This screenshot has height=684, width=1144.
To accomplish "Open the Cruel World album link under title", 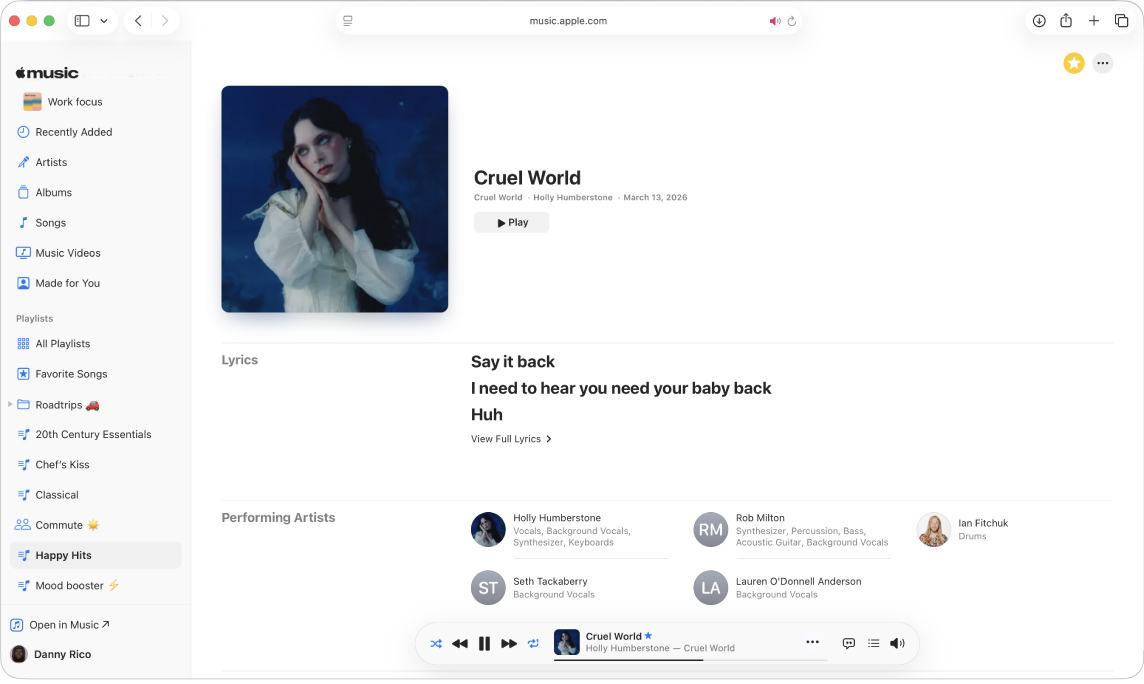I will [498, 198].
